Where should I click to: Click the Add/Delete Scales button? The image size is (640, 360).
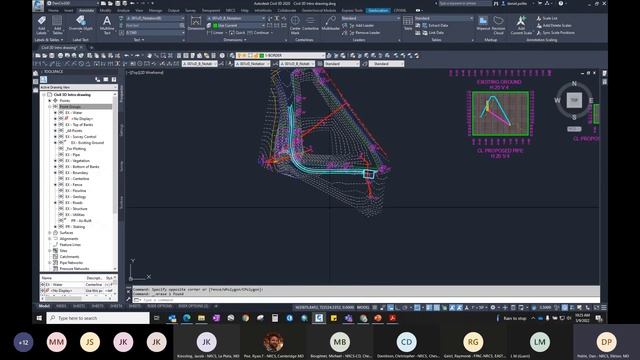(x=554, y=25)
